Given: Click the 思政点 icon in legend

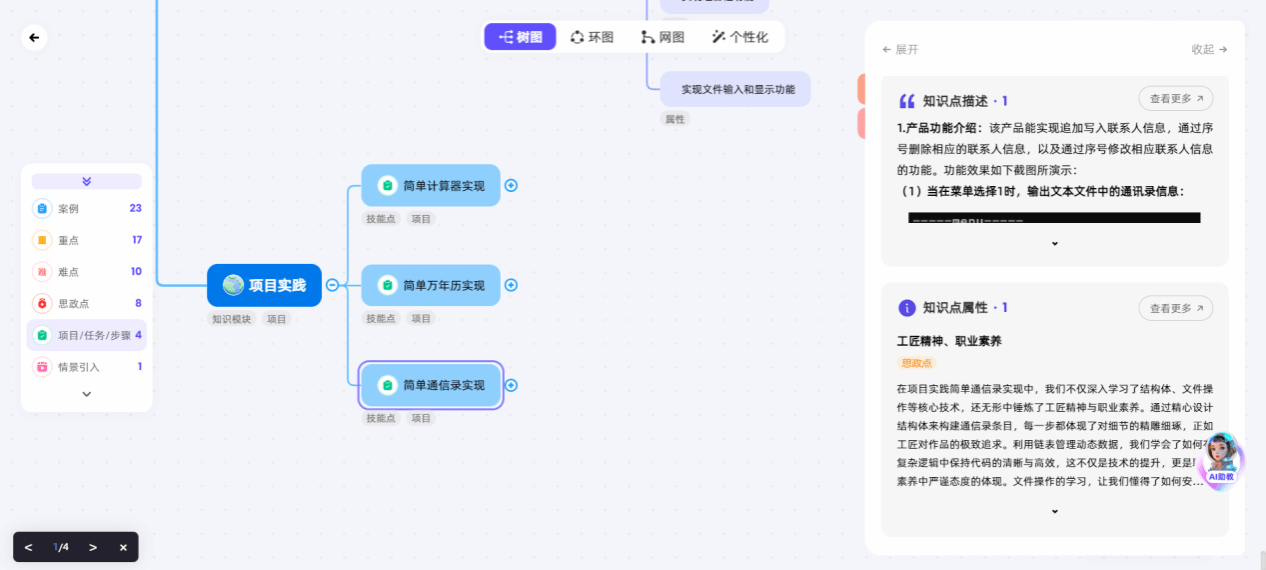Looking at the screenshot, I should pos(42,303).
